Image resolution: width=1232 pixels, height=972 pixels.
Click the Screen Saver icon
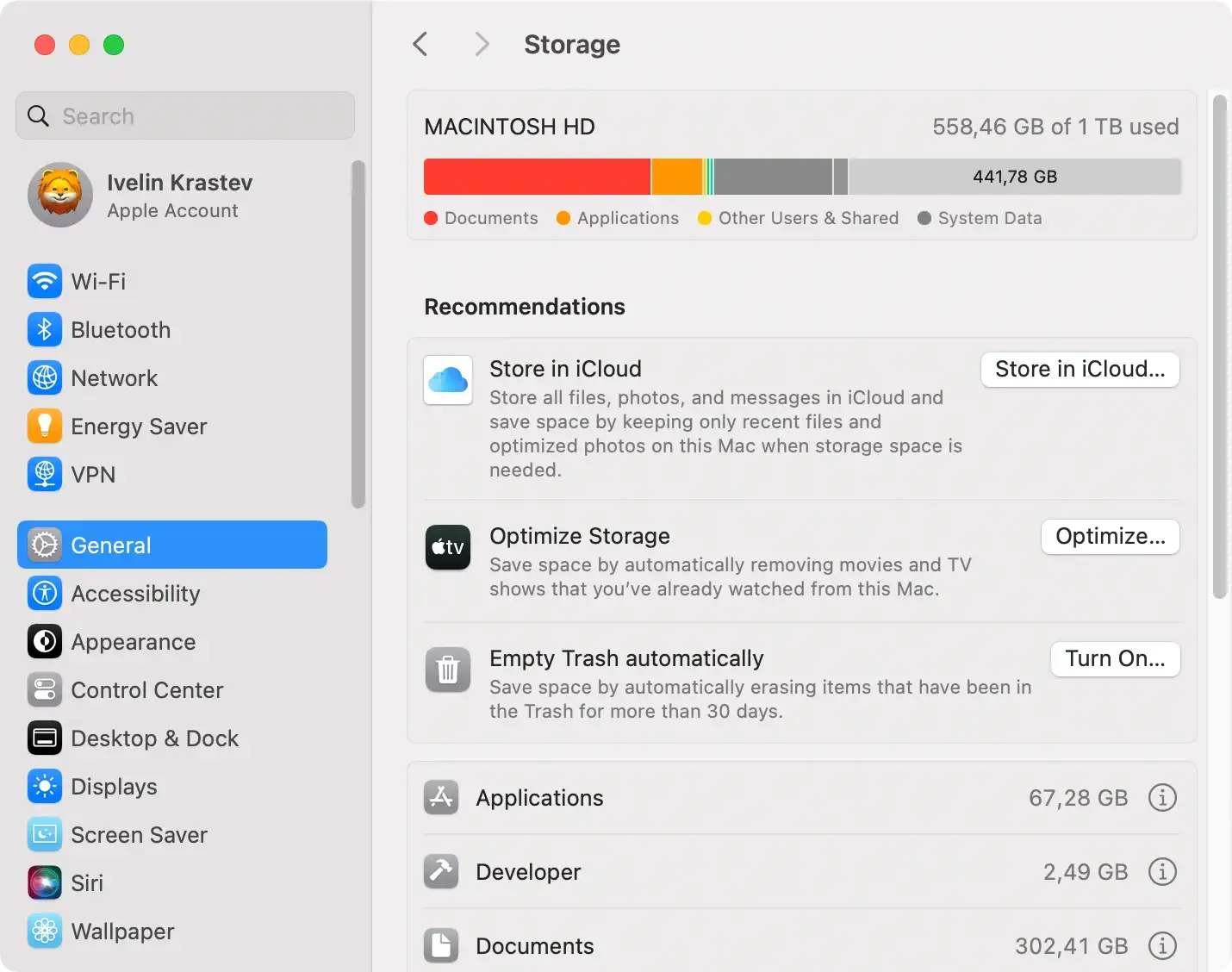coord(45,834)
